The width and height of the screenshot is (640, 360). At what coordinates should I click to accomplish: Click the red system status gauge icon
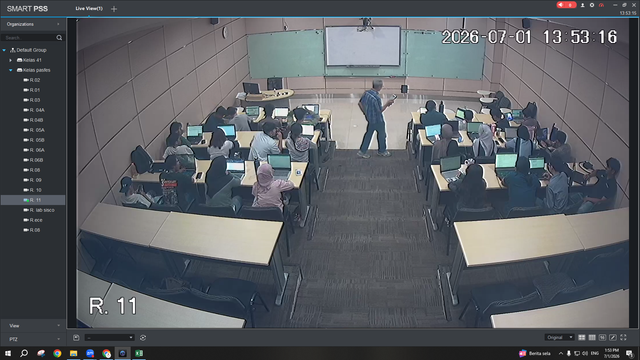601,5
